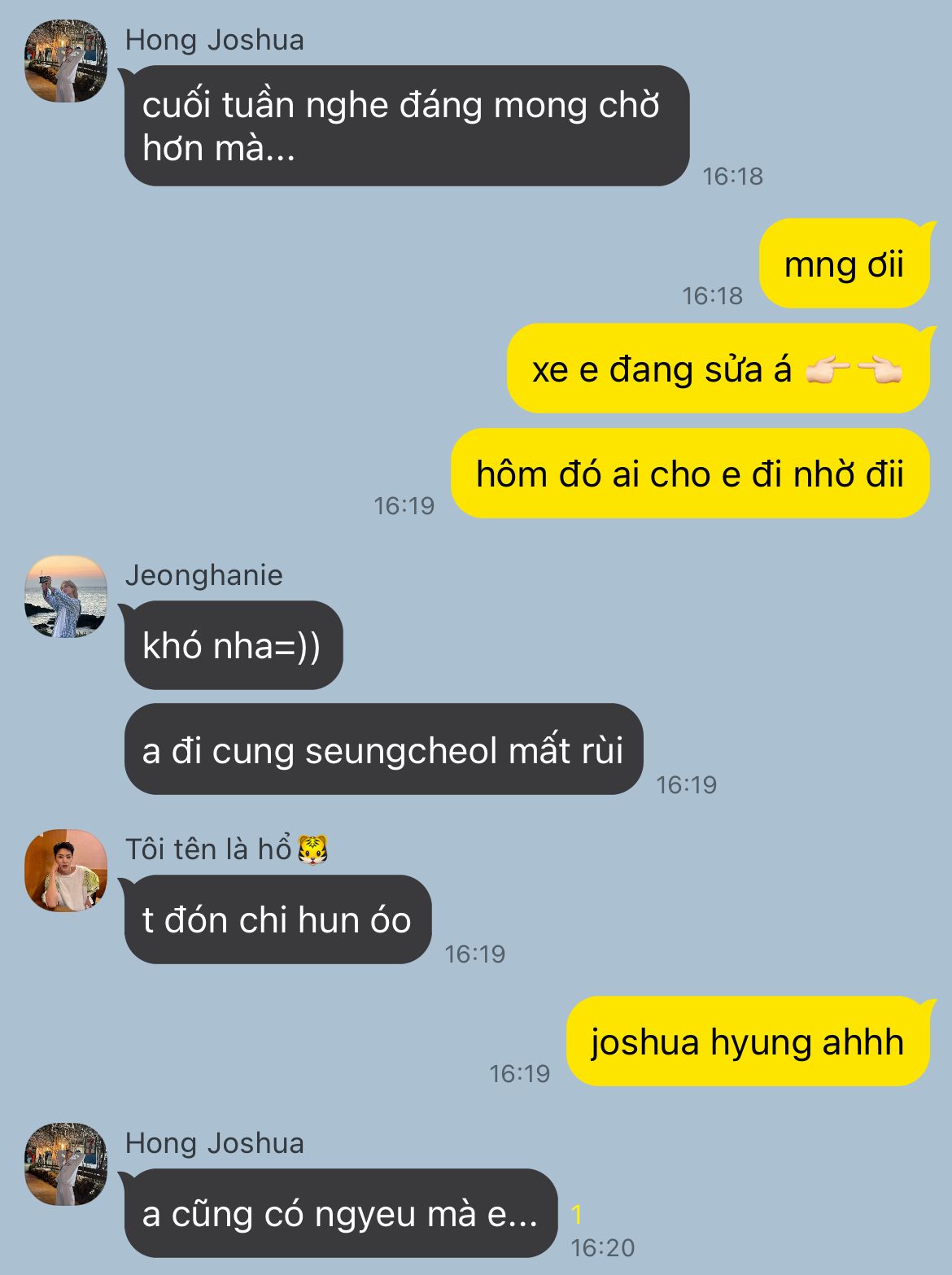Tap the 'khó nha=))' message
Viewport: 952px width, 1275px height.
coord(234,645)
